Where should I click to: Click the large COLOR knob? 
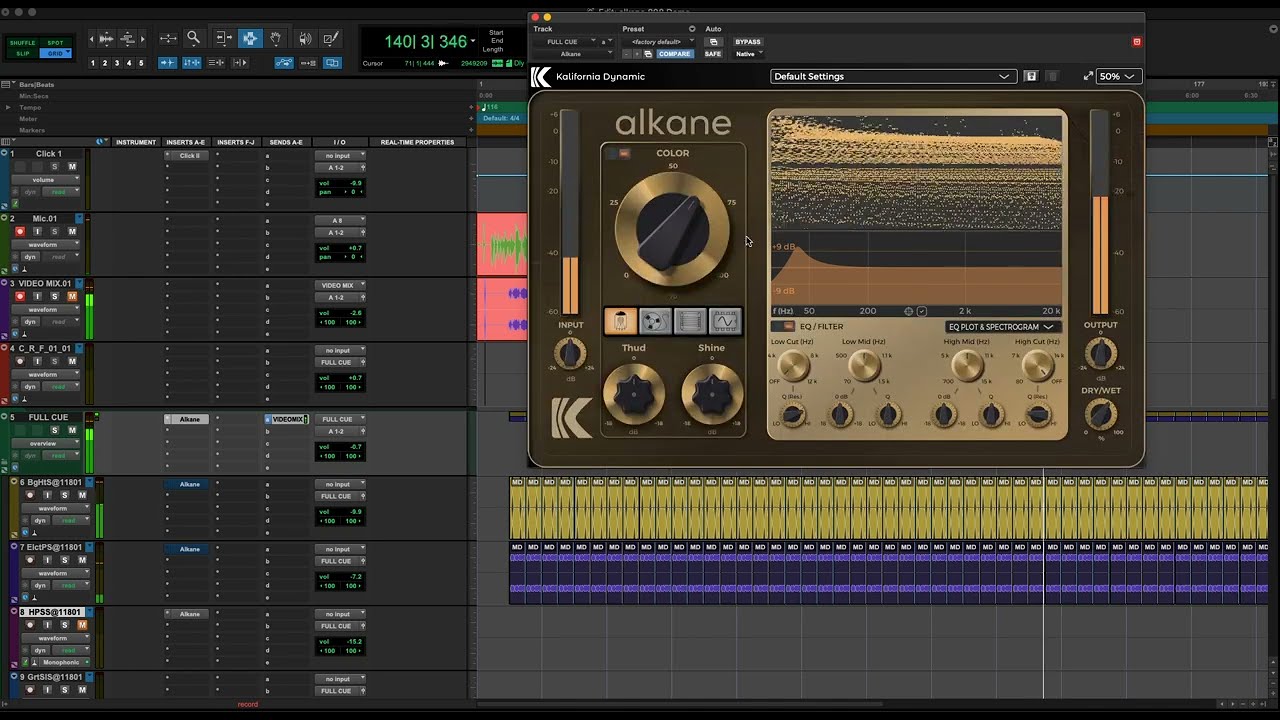673,227
